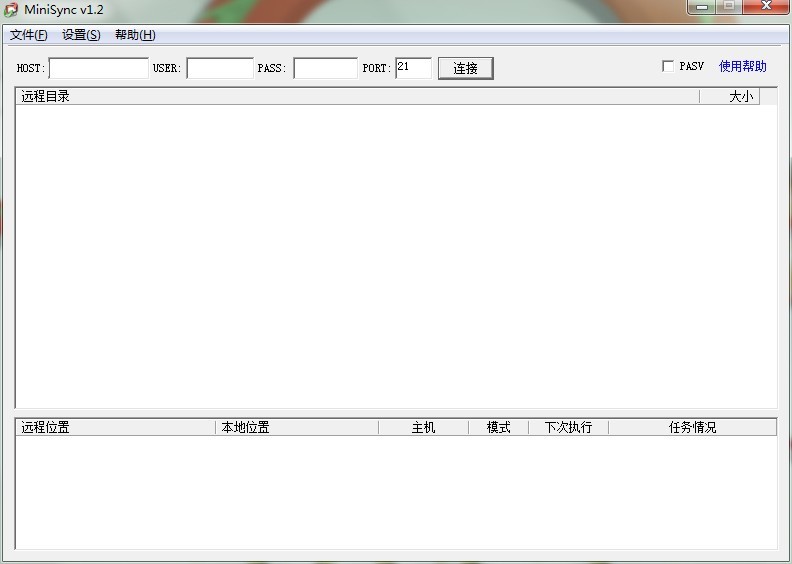The image size is (792, 564).
Task: Open the 文件(F) menu
Action: (x=28, y=35)
